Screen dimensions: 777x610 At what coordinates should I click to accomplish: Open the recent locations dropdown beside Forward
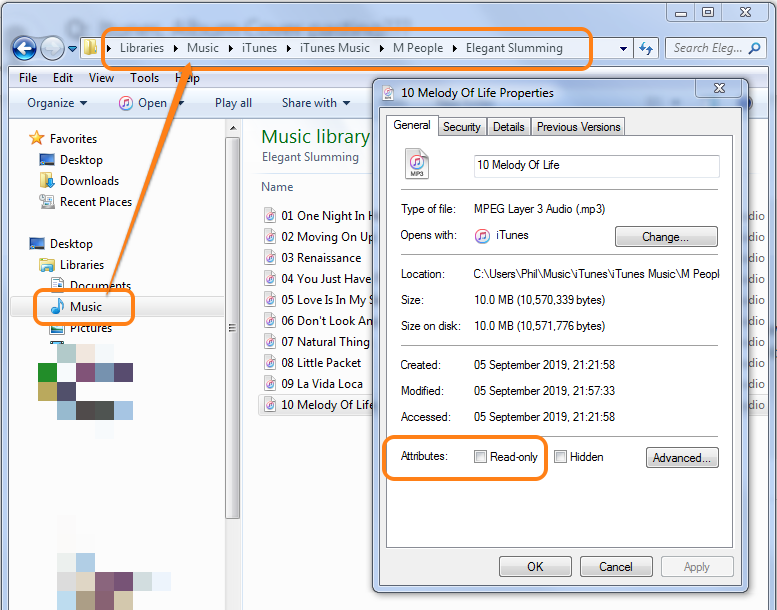coord(72,49)
